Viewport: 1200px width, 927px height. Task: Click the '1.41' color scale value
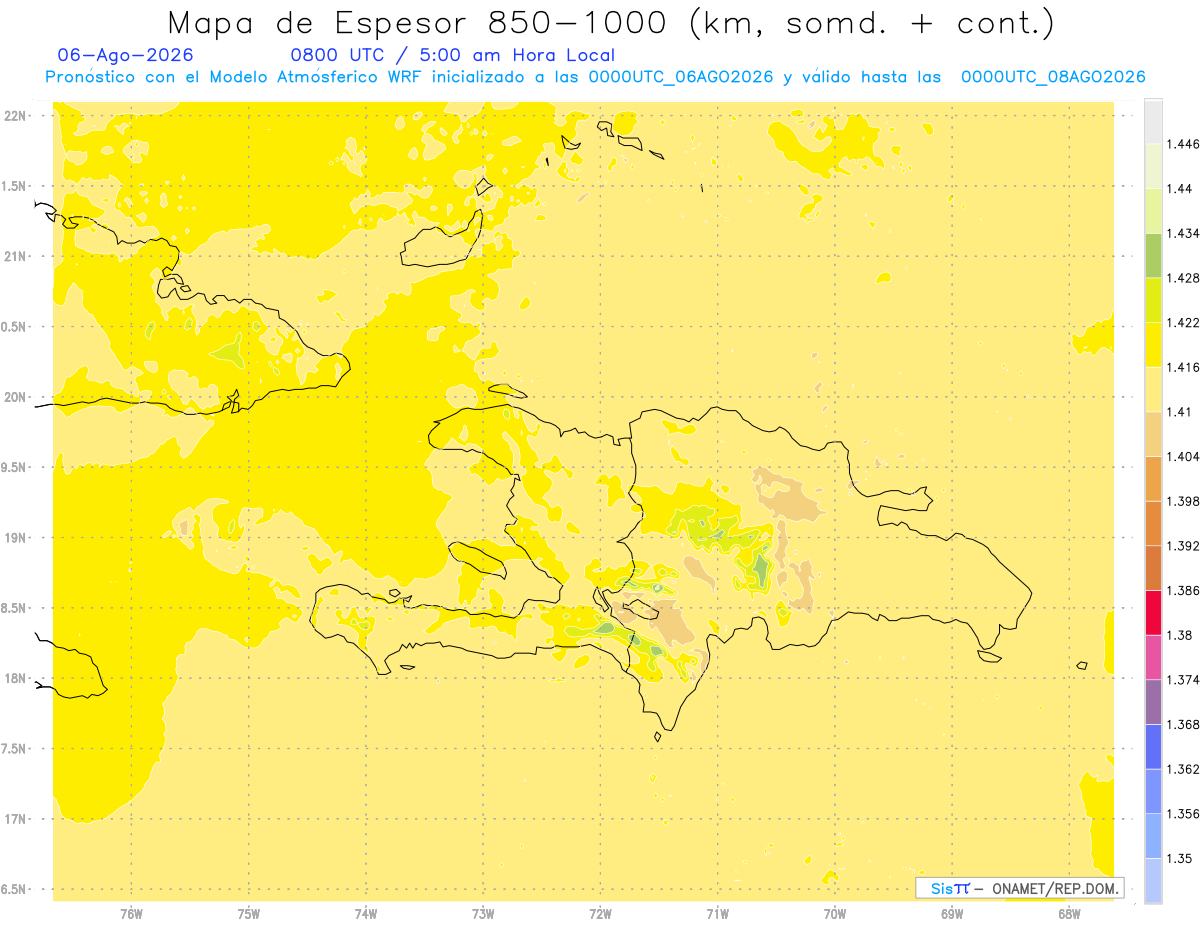tap(1179, 412)
